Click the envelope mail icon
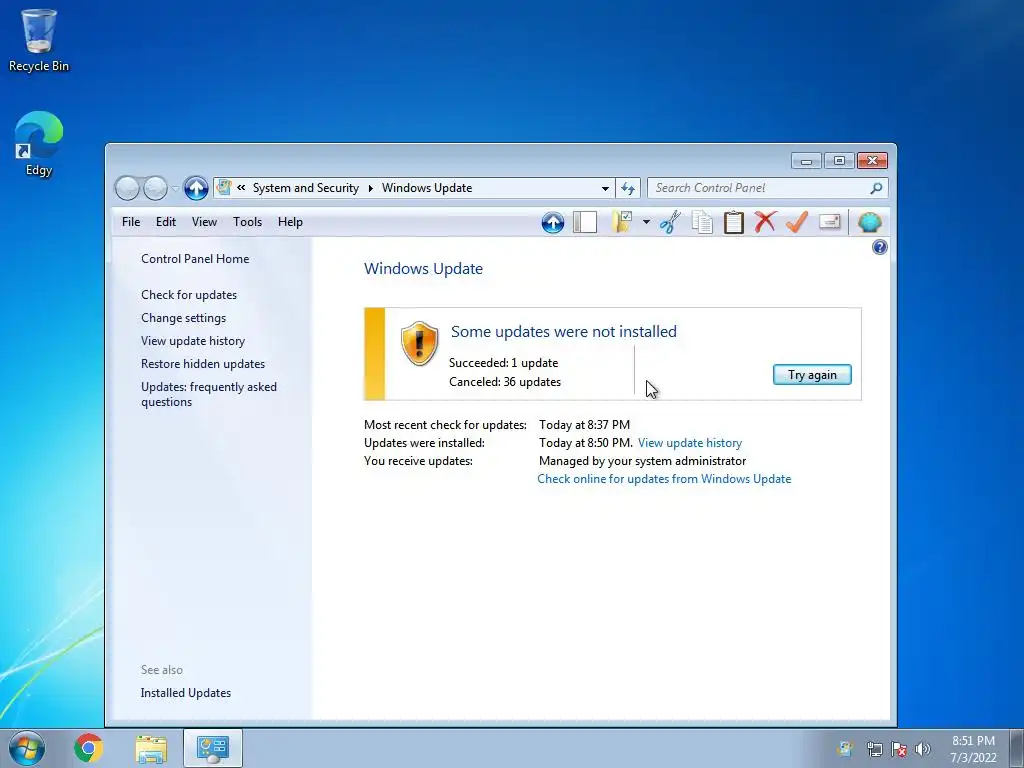 (829, 222)
